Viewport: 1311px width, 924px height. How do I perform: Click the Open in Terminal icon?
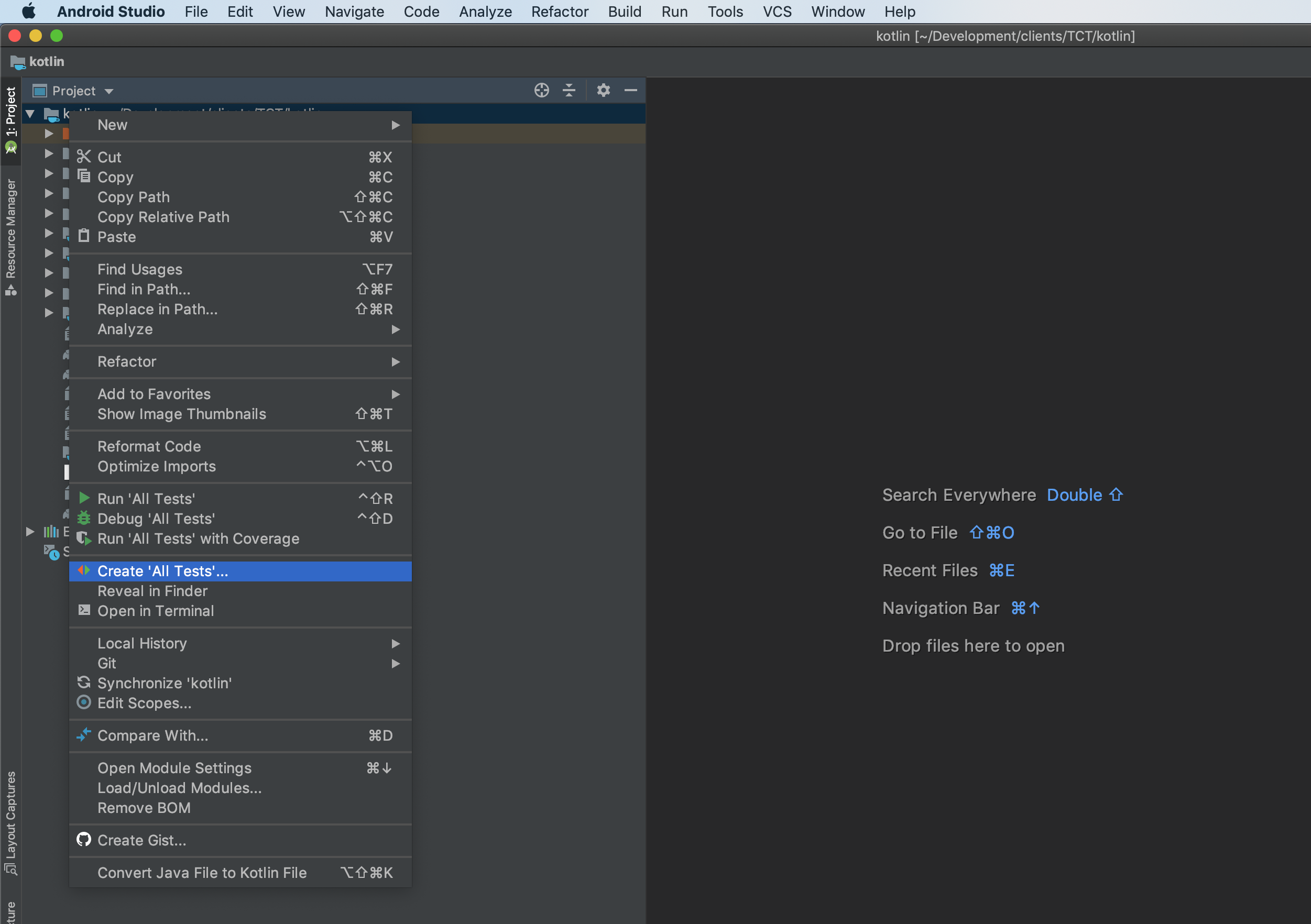coord(84,610)
